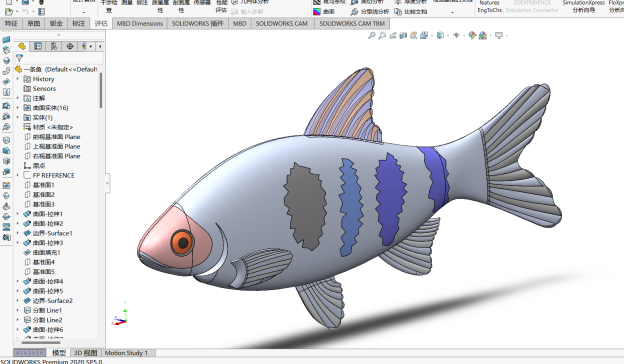Click the Compare Documents icon
Image resolution: width=624 pixels, height=364 pixels.
[398, 12]
